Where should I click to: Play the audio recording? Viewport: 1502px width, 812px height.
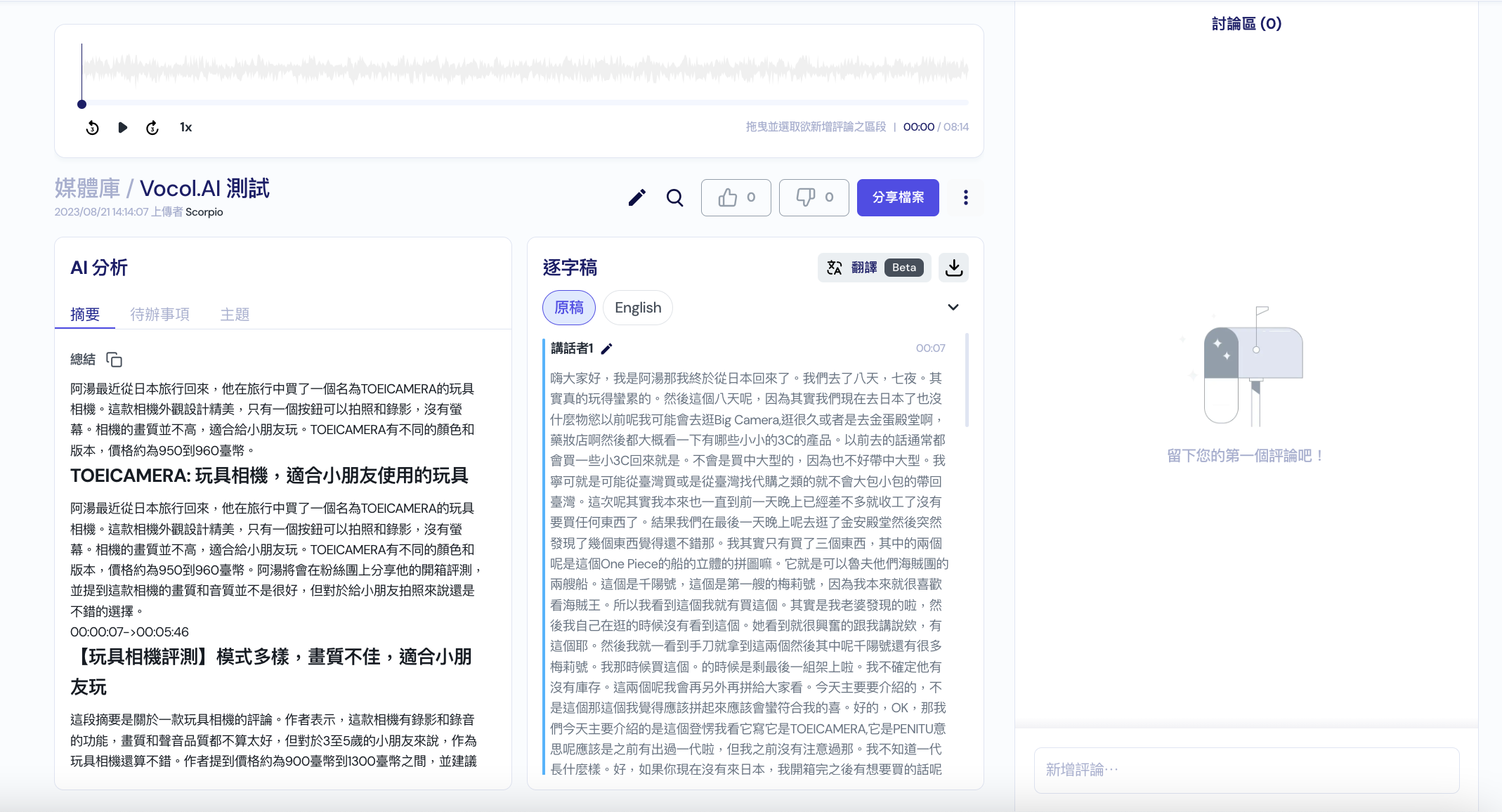123,128
